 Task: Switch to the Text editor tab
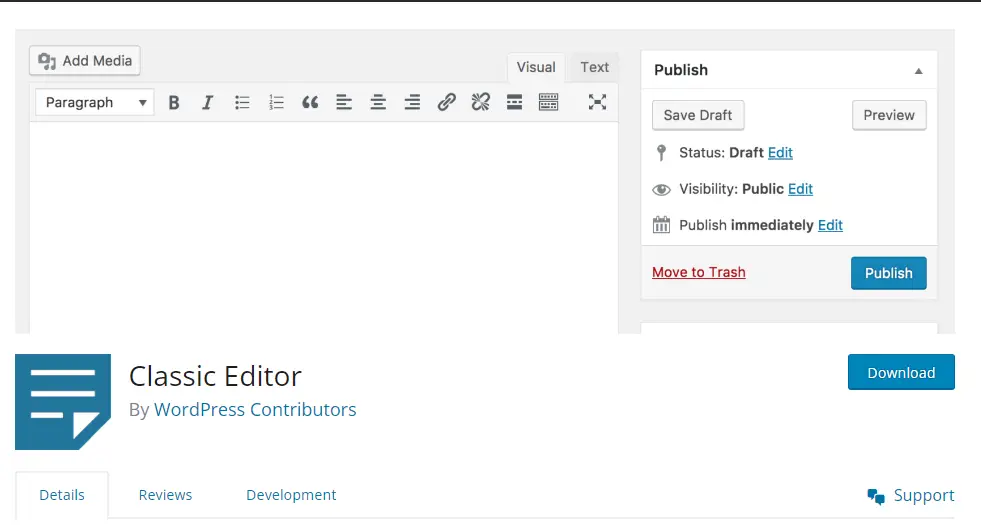[x=594, y=68]
